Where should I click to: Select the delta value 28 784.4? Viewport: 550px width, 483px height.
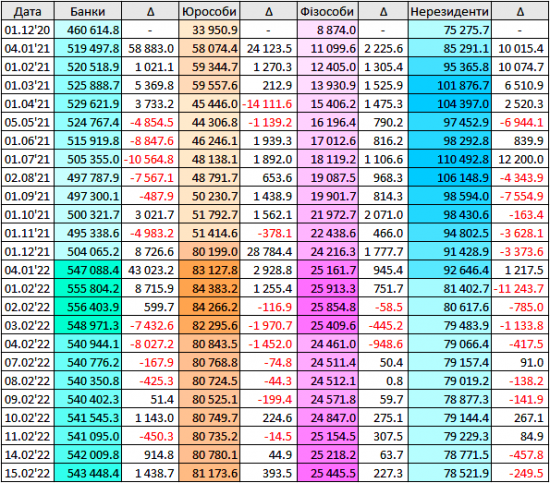tap(268, 251)
